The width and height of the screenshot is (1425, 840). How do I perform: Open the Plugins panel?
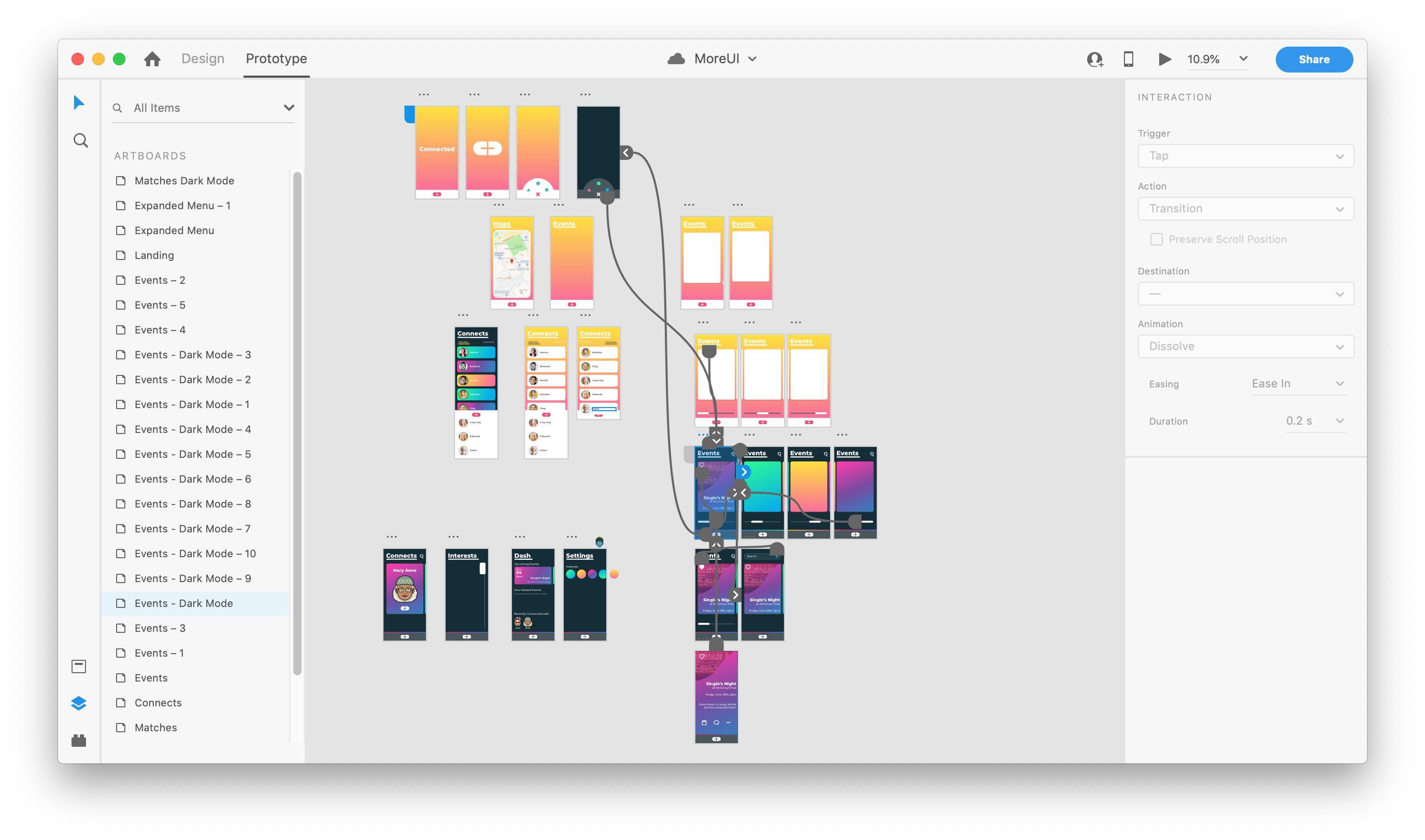[79, 739]
